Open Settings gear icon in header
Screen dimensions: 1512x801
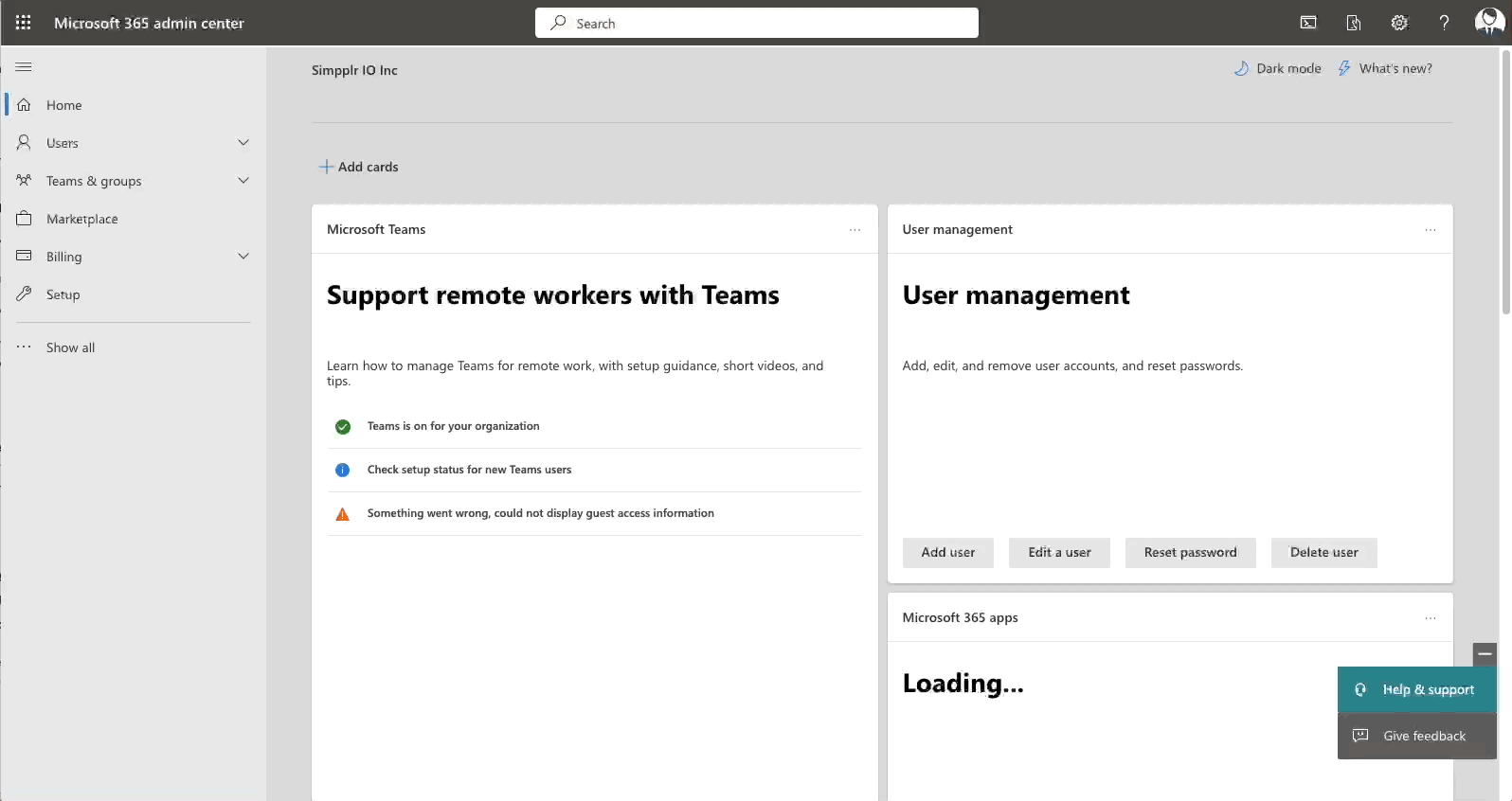coord(1399,23)
